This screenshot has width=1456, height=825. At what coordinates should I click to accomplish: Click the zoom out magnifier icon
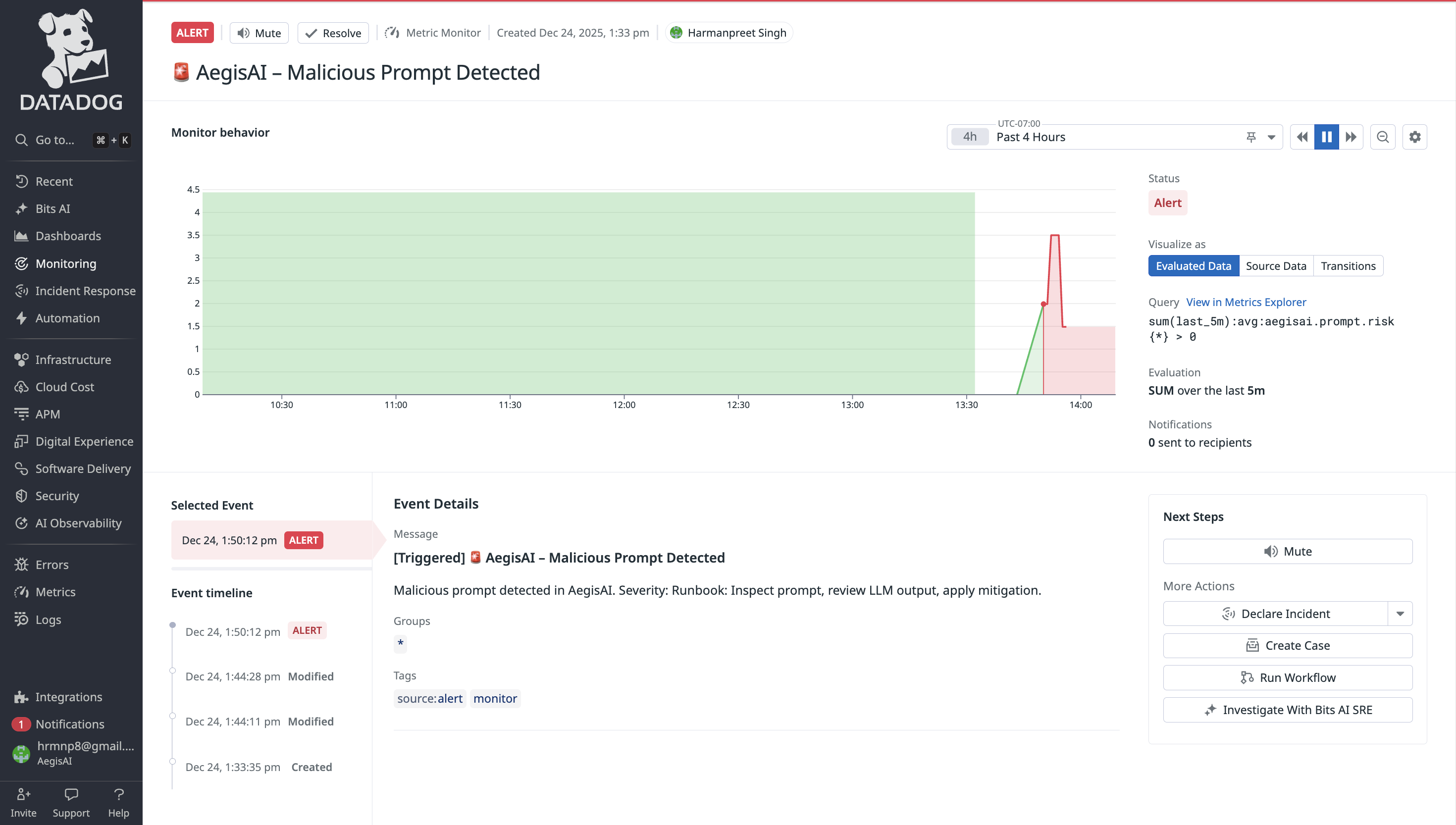click(1382, 137)
